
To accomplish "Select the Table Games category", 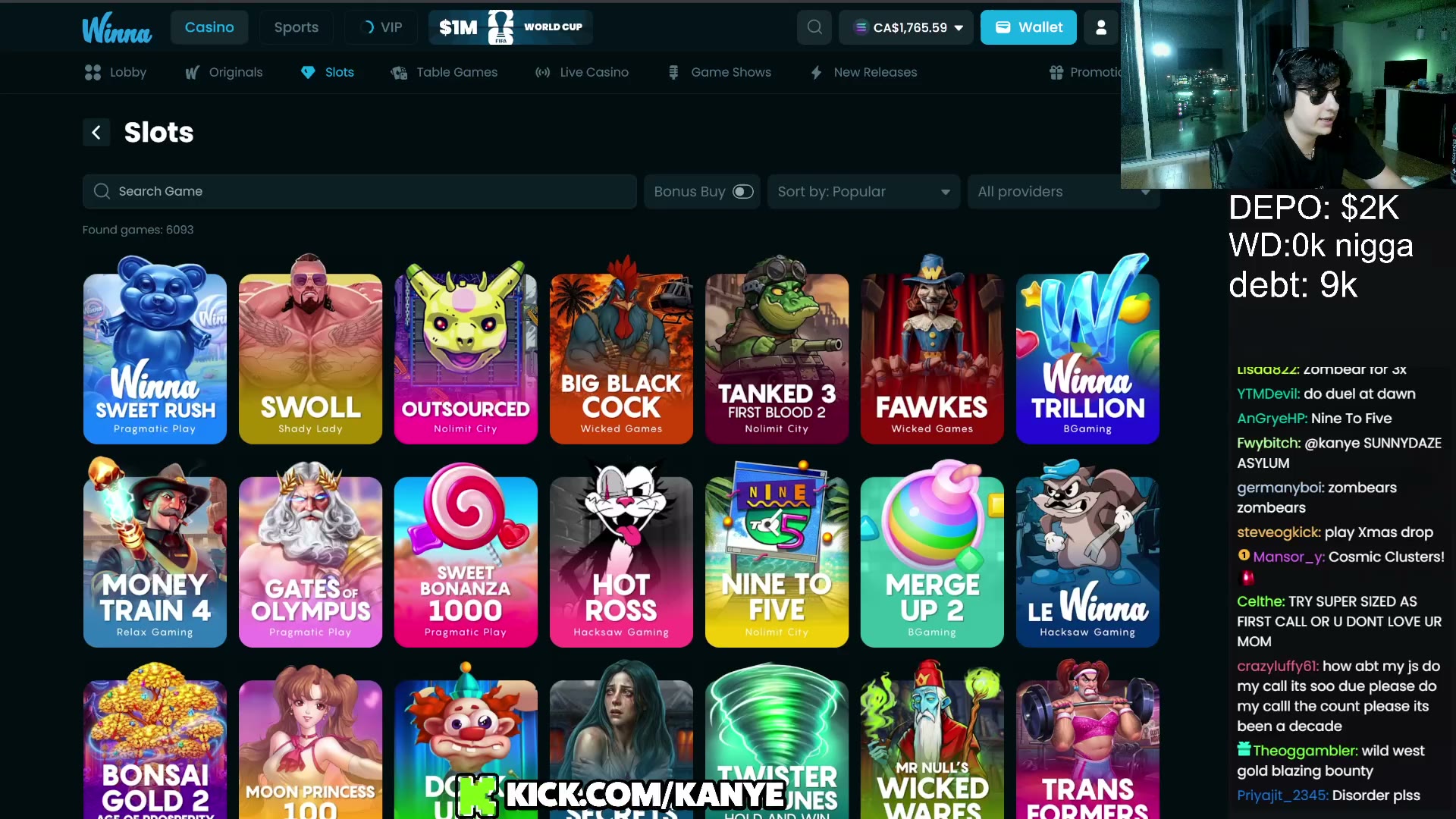I will (x=444, y=72).
